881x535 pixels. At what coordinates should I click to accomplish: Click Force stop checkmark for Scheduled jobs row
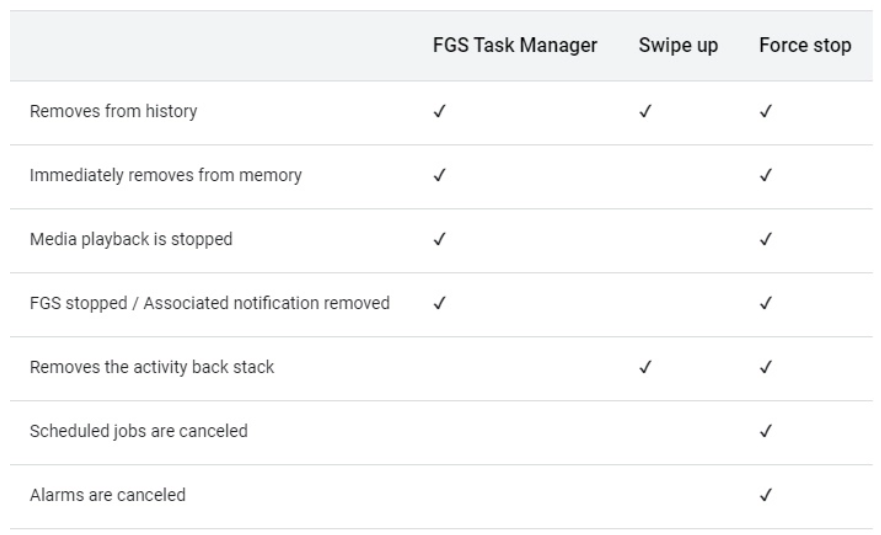(x=765, y=431)
